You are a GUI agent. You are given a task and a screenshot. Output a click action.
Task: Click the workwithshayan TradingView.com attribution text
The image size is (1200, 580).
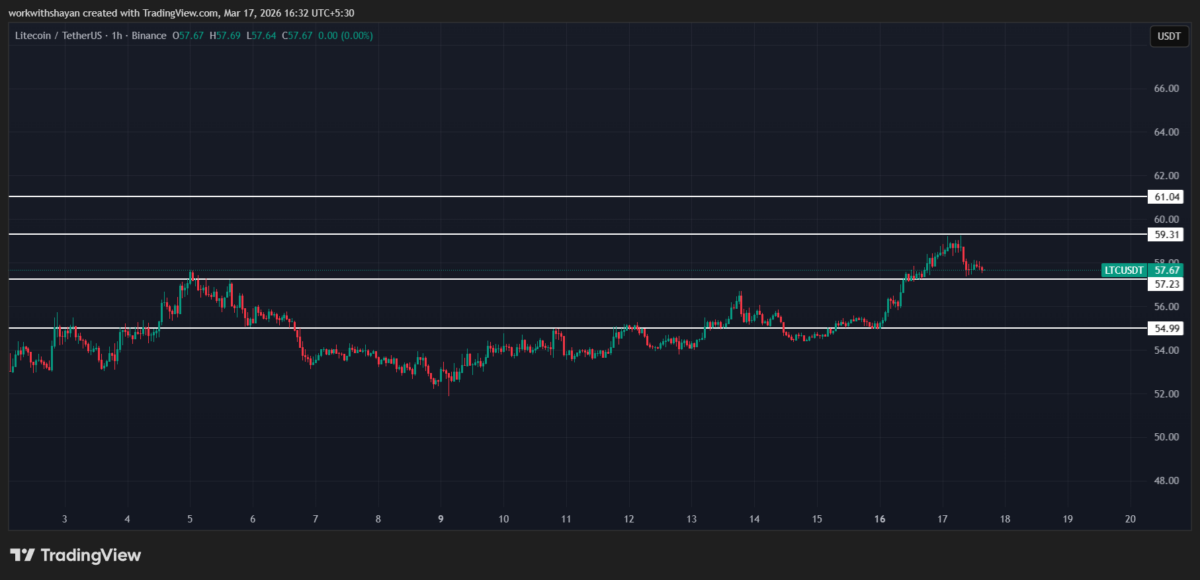click(180, 13)
